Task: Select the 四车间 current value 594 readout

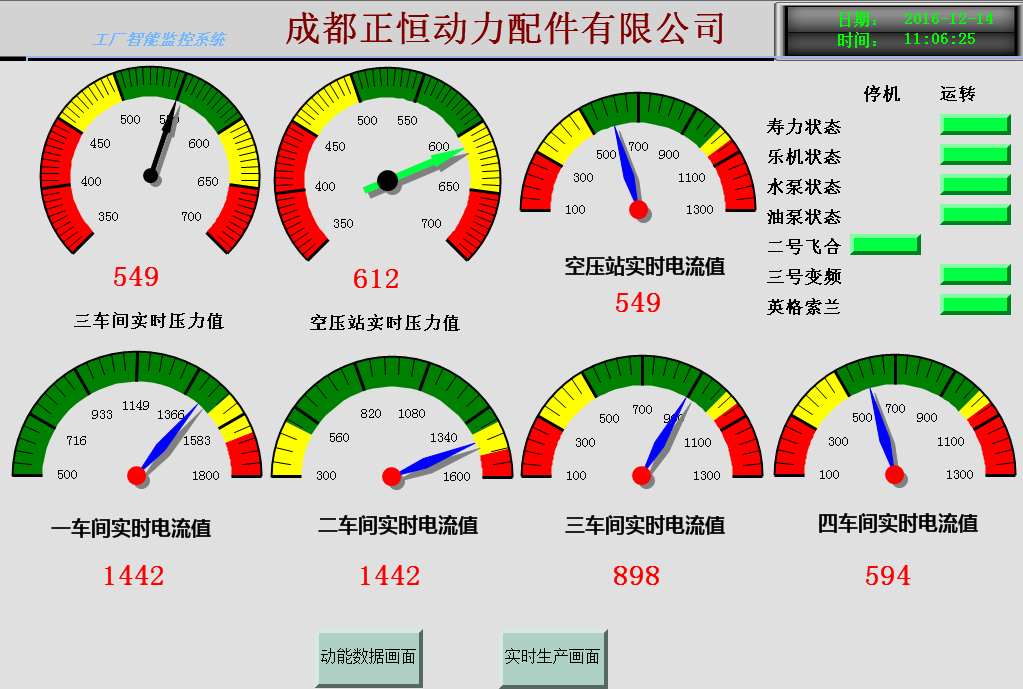Action: point(888,575)
